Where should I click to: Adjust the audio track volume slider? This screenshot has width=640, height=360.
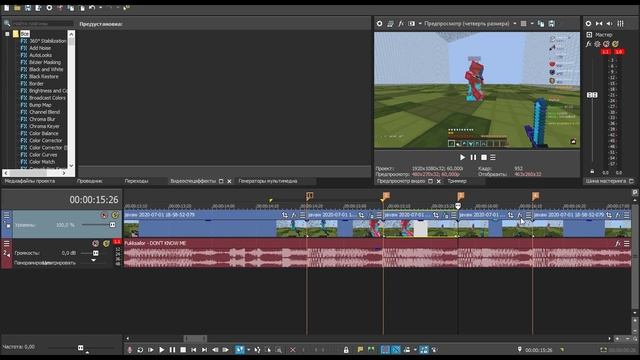96,253
